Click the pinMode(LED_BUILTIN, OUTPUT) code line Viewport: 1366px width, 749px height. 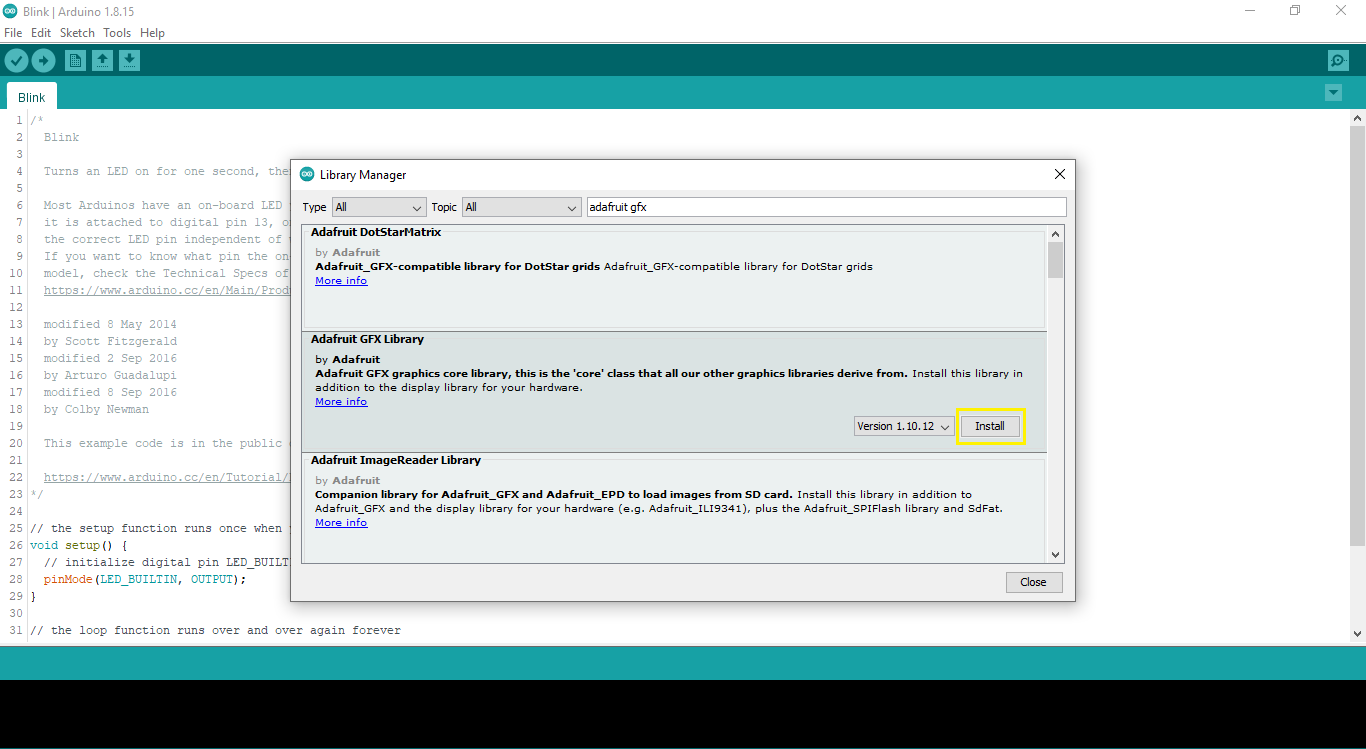(x=145, y=579)
